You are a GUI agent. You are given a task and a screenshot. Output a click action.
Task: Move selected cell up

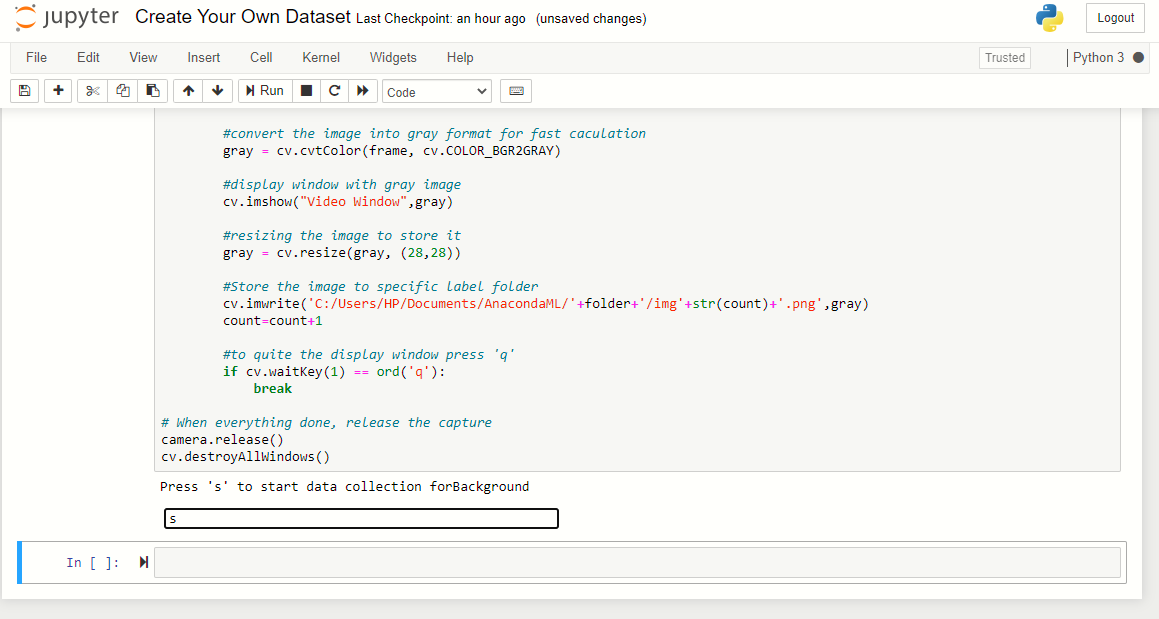188,91
